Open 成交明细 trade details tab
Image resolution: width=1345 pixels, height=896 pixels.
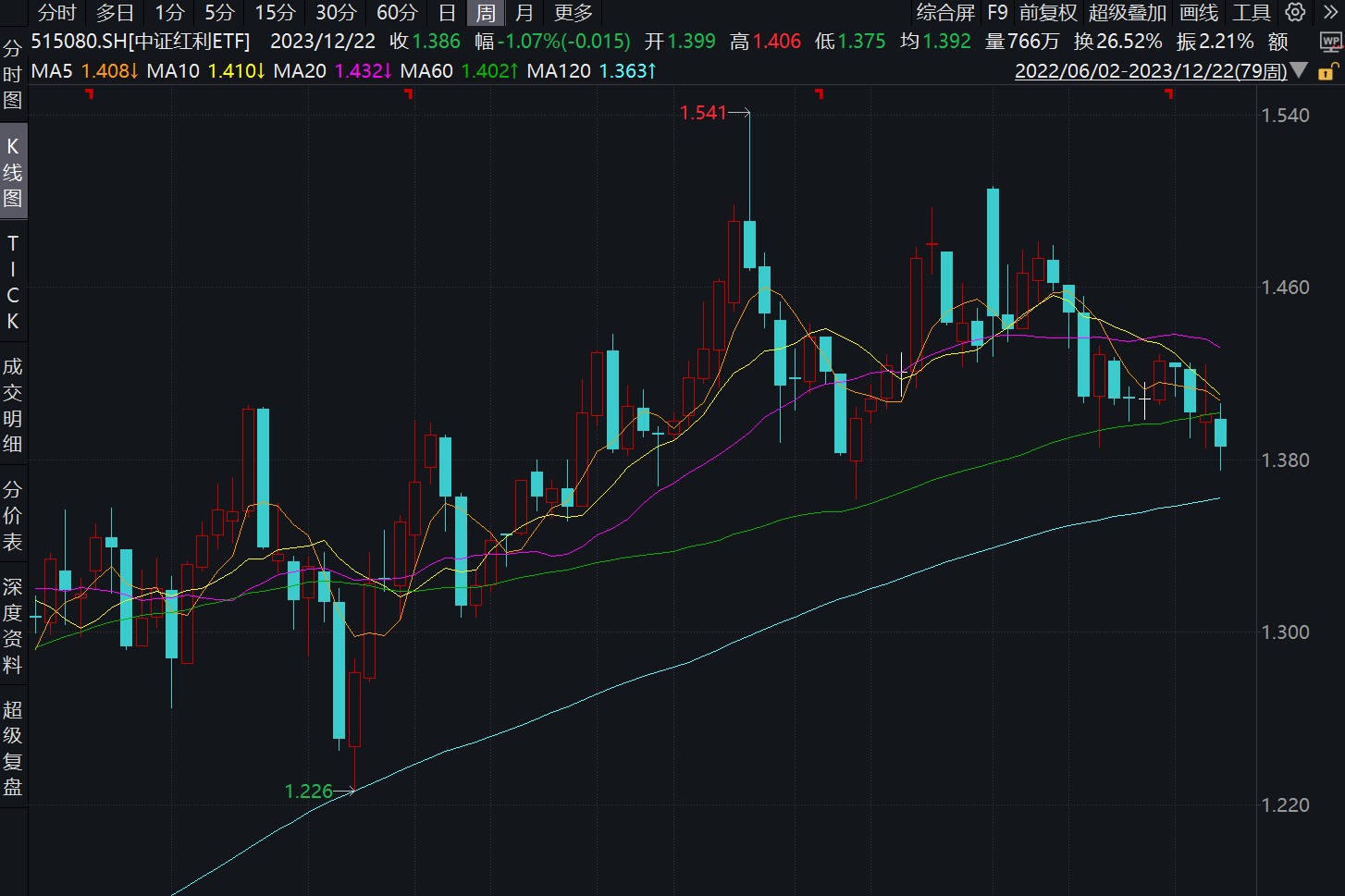(13, 405)
